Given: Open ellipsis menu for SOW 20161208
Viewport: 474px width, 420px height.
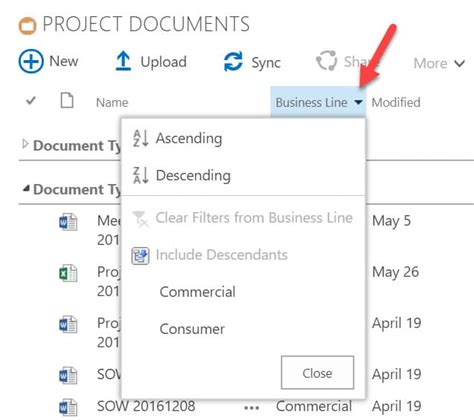Looking at the screenshot, I should [x=251, y=408].
